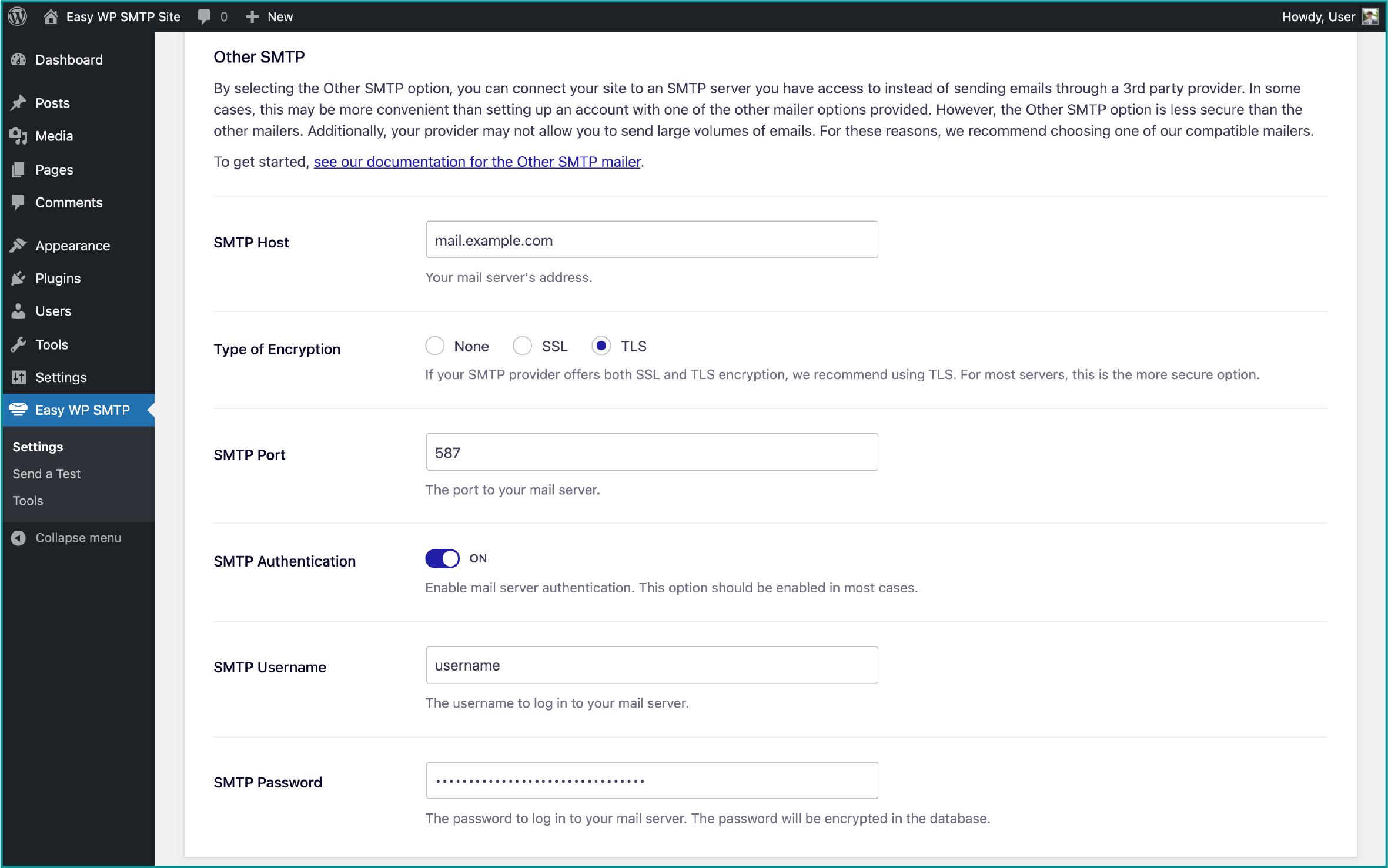This screenshot has width=1388, height=868.
Task: Open the Comments section from the sidebar
Action: tap(69, 202)
